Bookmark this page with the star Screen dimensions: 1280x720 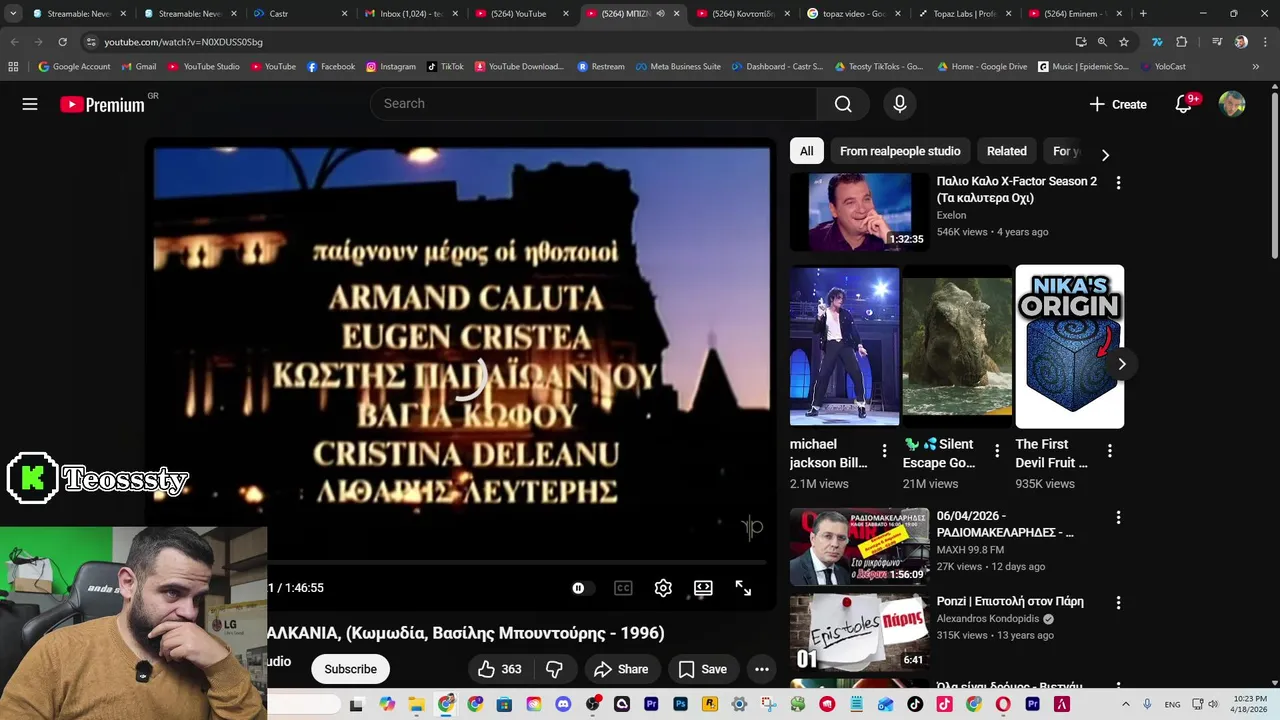click(x=1124, y=42)
